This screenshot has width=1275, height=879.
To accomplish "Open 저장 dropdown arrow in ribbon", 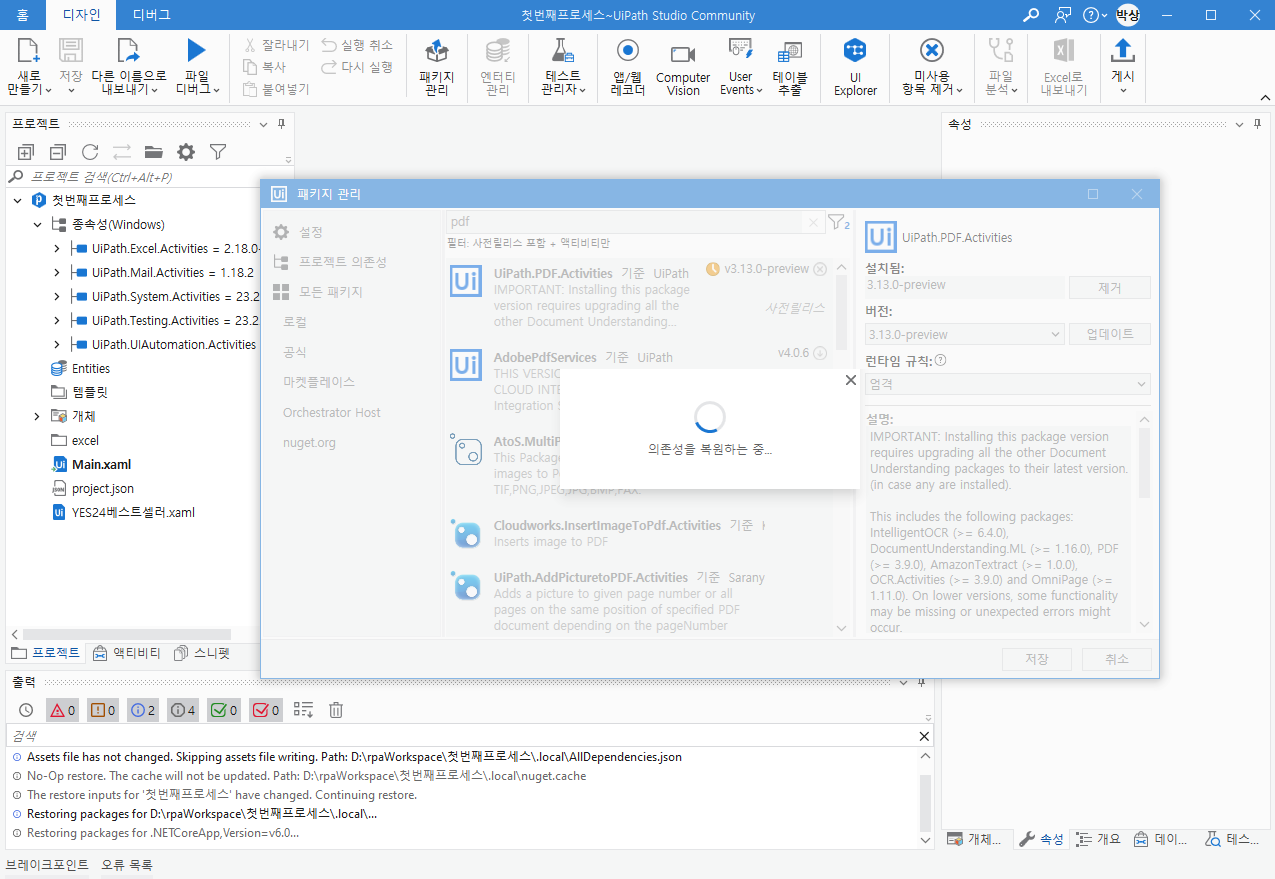I will tap(71, 90).
